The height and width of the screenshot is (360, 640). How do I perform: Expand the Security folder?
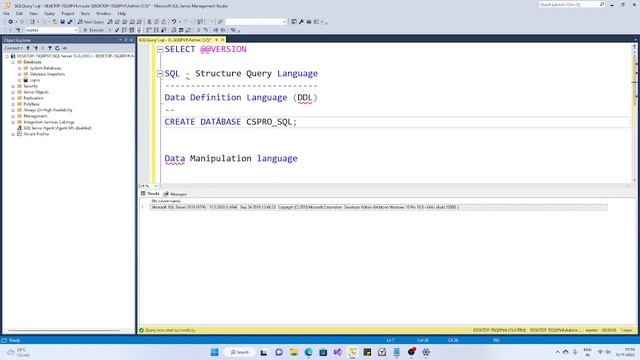coord(13,87)
